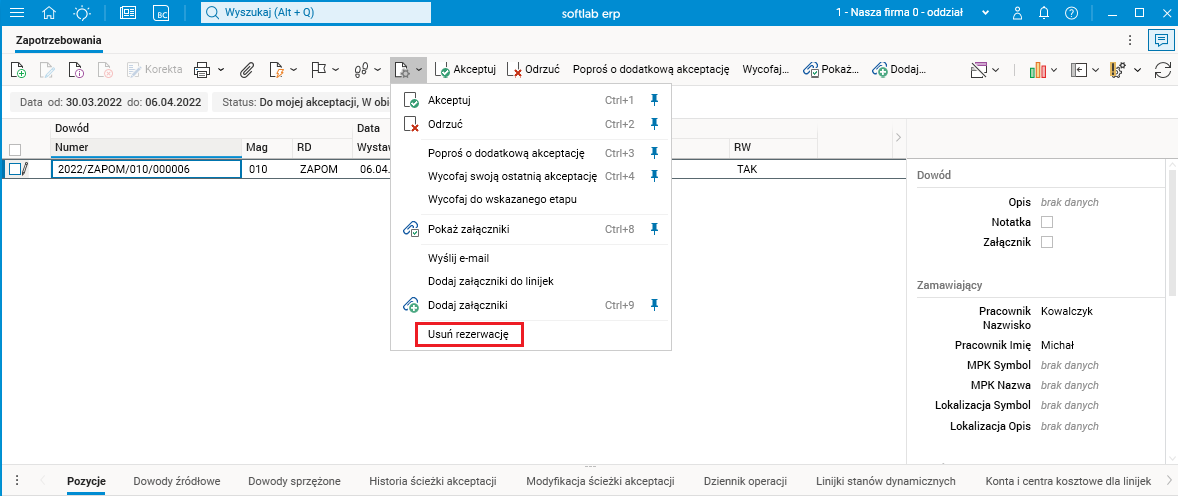Click the settings gear with exclamation icon
The width and height of the screenshot is (1178, 496).
1118,70
